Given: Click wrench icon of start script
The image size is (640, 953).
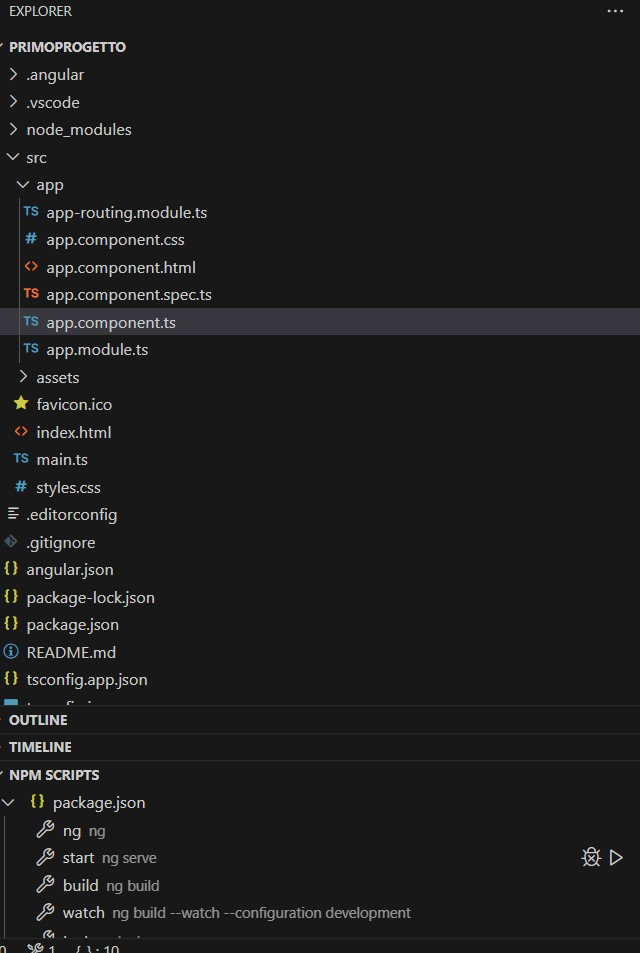Looking at the screenshot, I should click(x=45, y=857).
